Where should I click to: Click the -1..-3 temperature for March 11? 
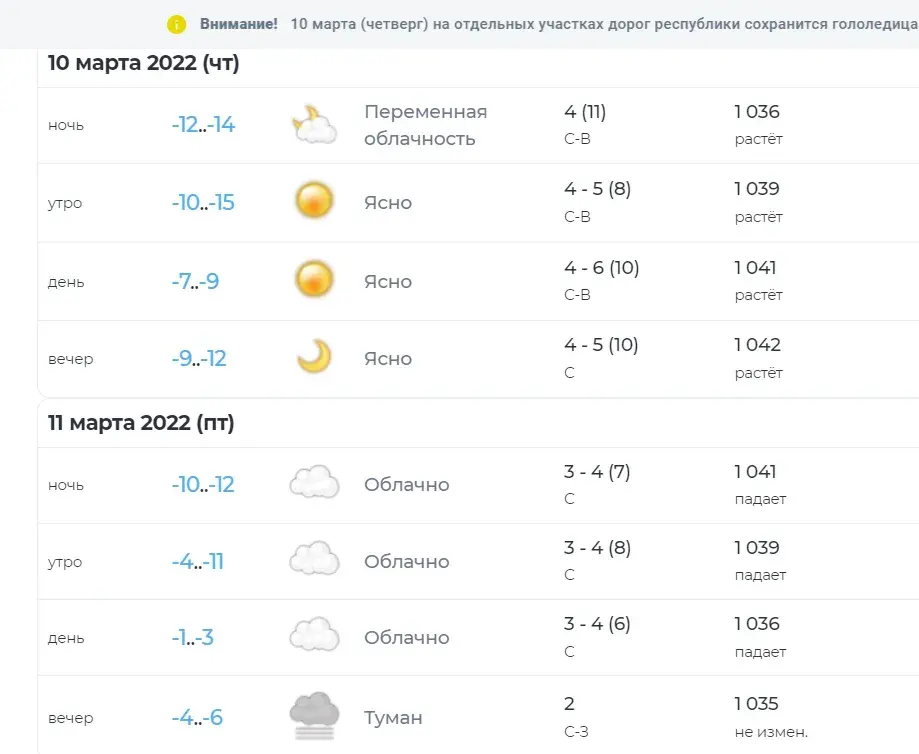click(x=192, y=638)
